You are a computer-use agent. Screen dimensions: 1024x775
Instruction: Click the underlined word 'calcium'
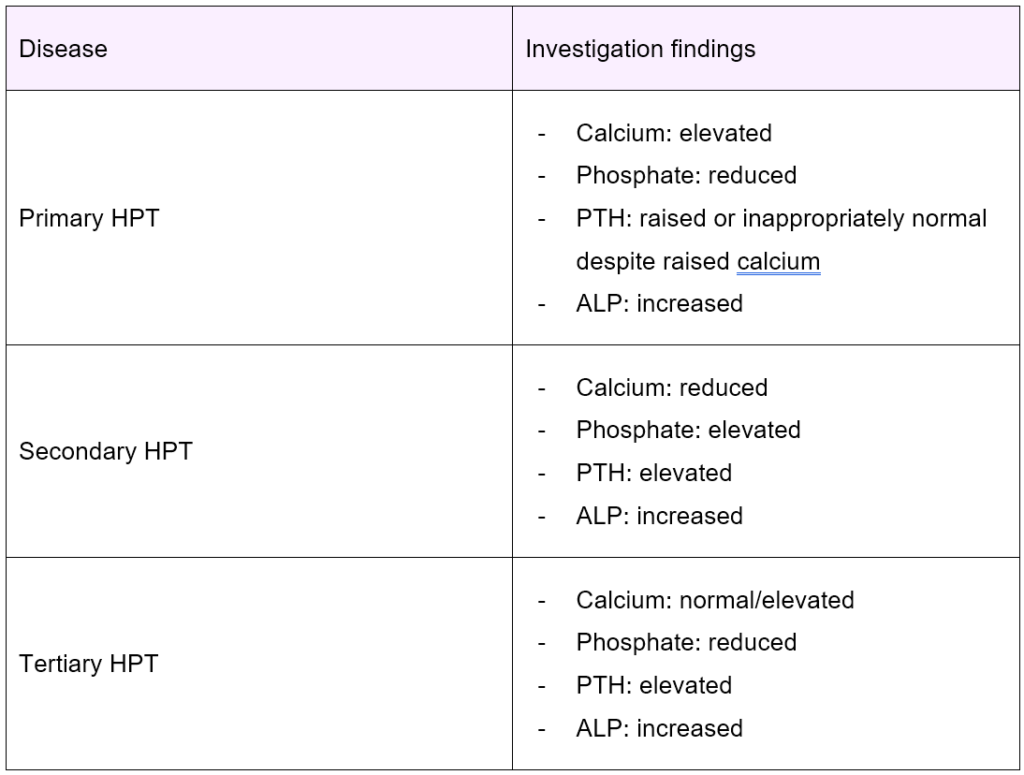[778, 261]
